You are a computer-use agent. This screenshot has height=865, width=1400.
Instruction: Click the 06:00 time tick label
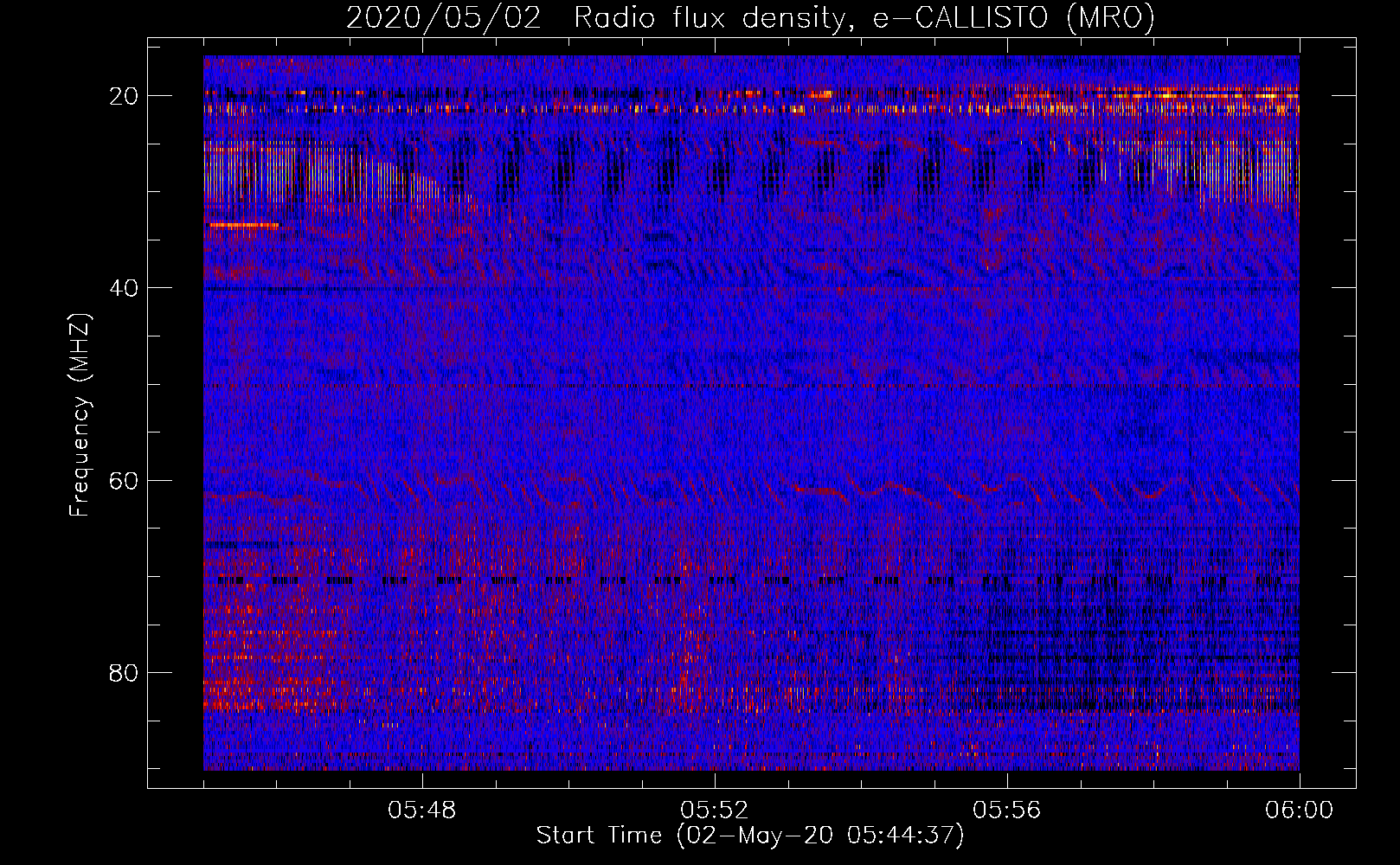coord(1300,811)
